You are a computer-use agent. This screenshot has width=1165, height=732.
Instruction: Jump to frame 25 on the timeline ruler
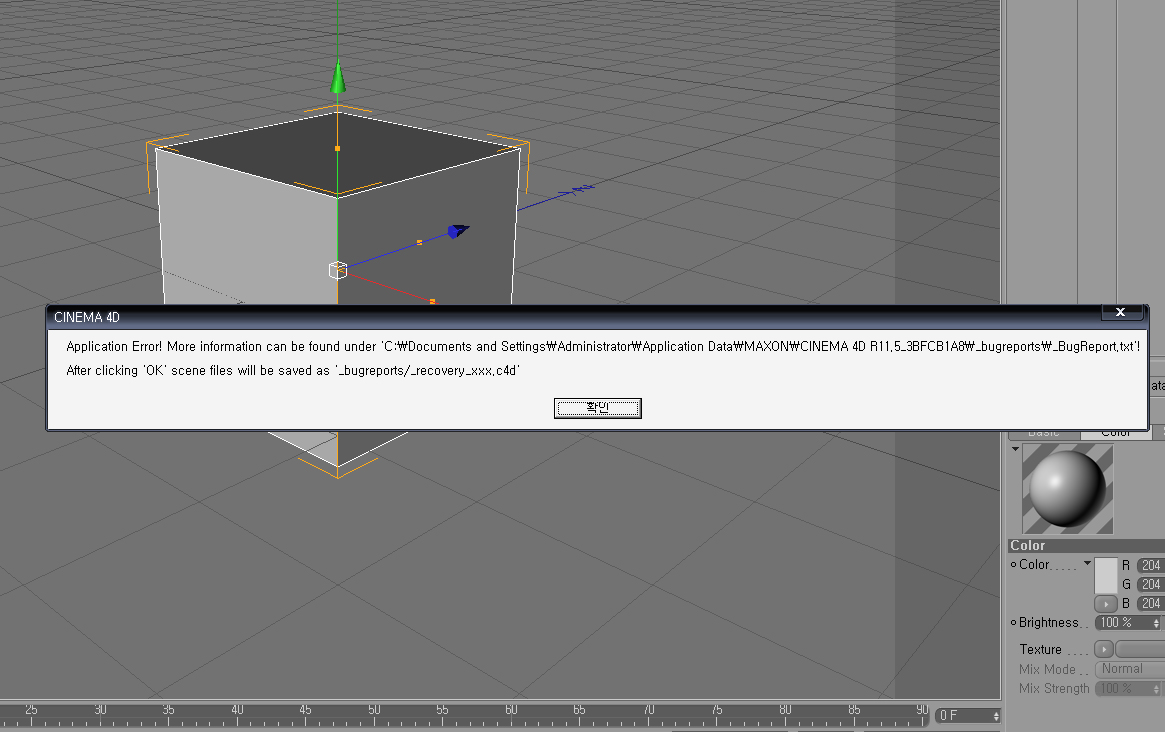click(x=31, y=710)
